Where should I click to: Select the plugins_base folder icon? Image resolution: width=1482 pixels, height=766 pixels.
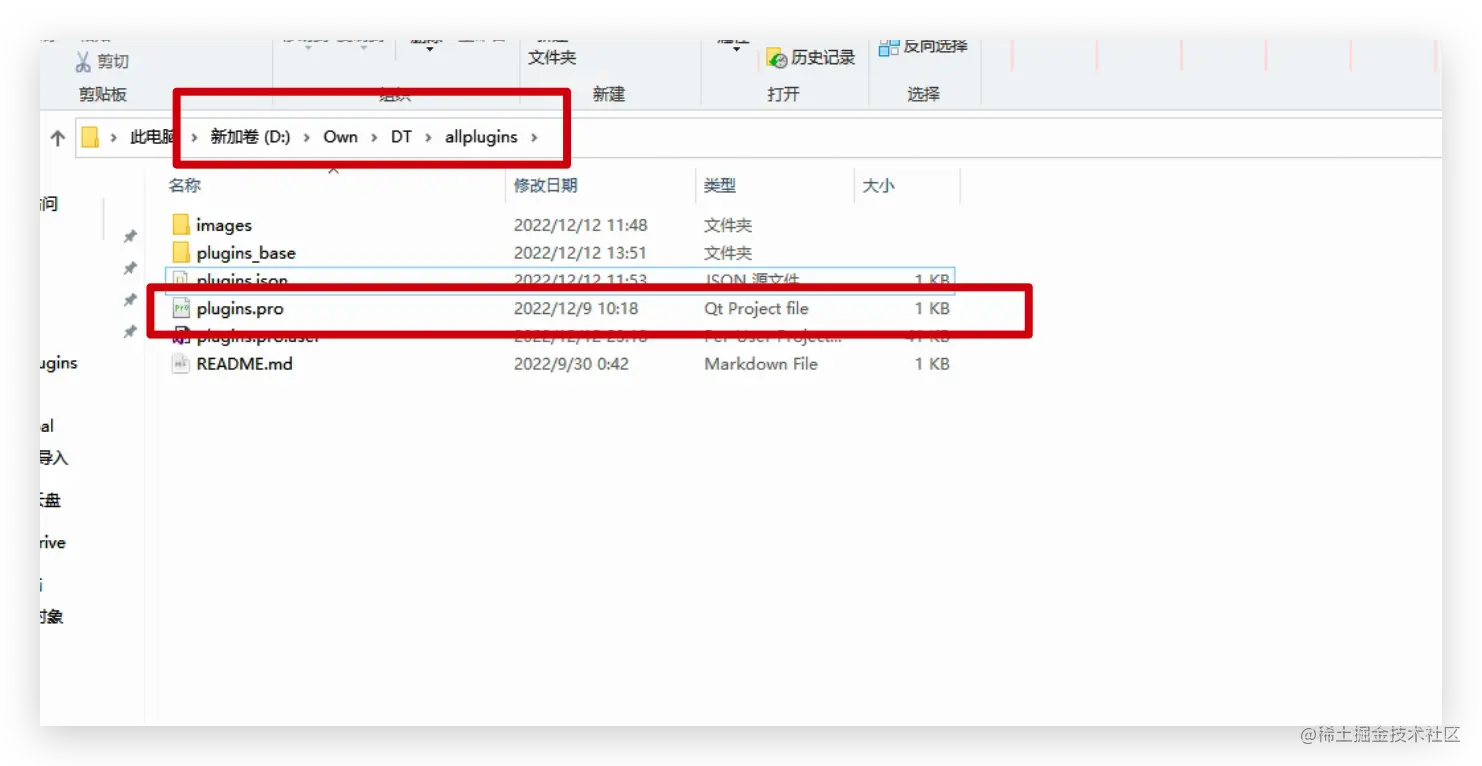point(181,253)
